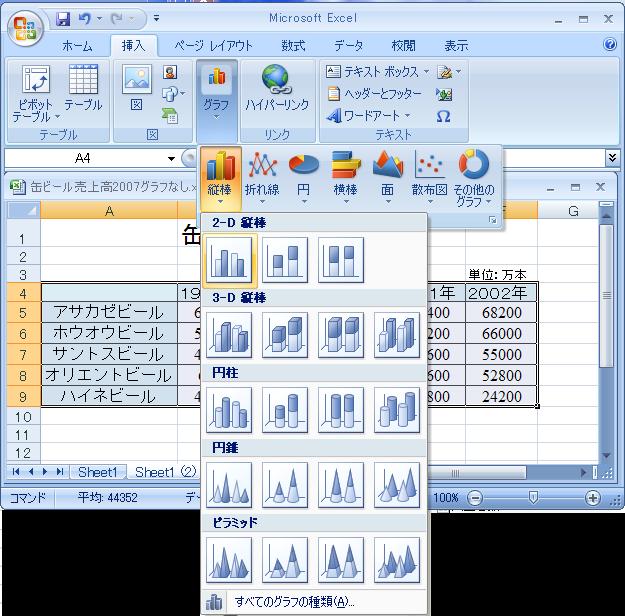
Task: Choose clustered cone chart
Action: click(229, 485)
